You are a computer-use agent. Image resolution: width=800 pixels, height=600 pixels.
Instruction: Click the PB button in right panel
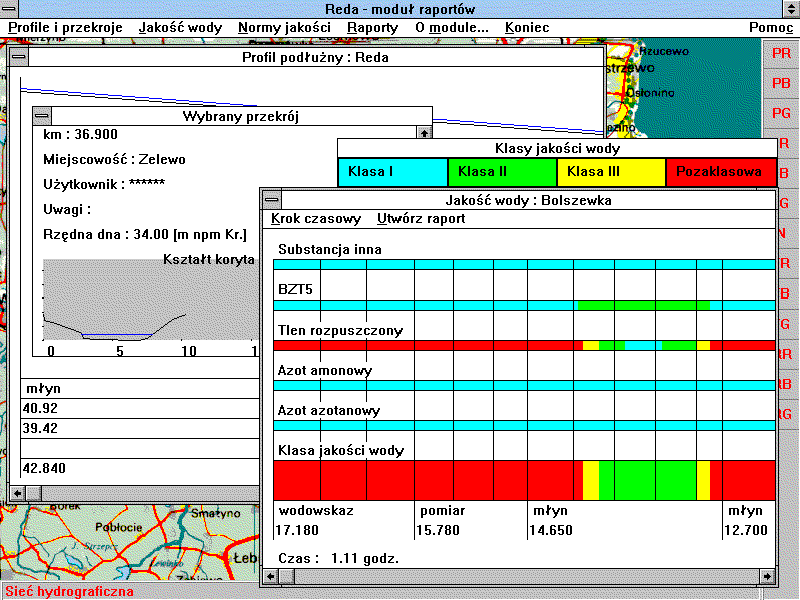pos(781,83)
